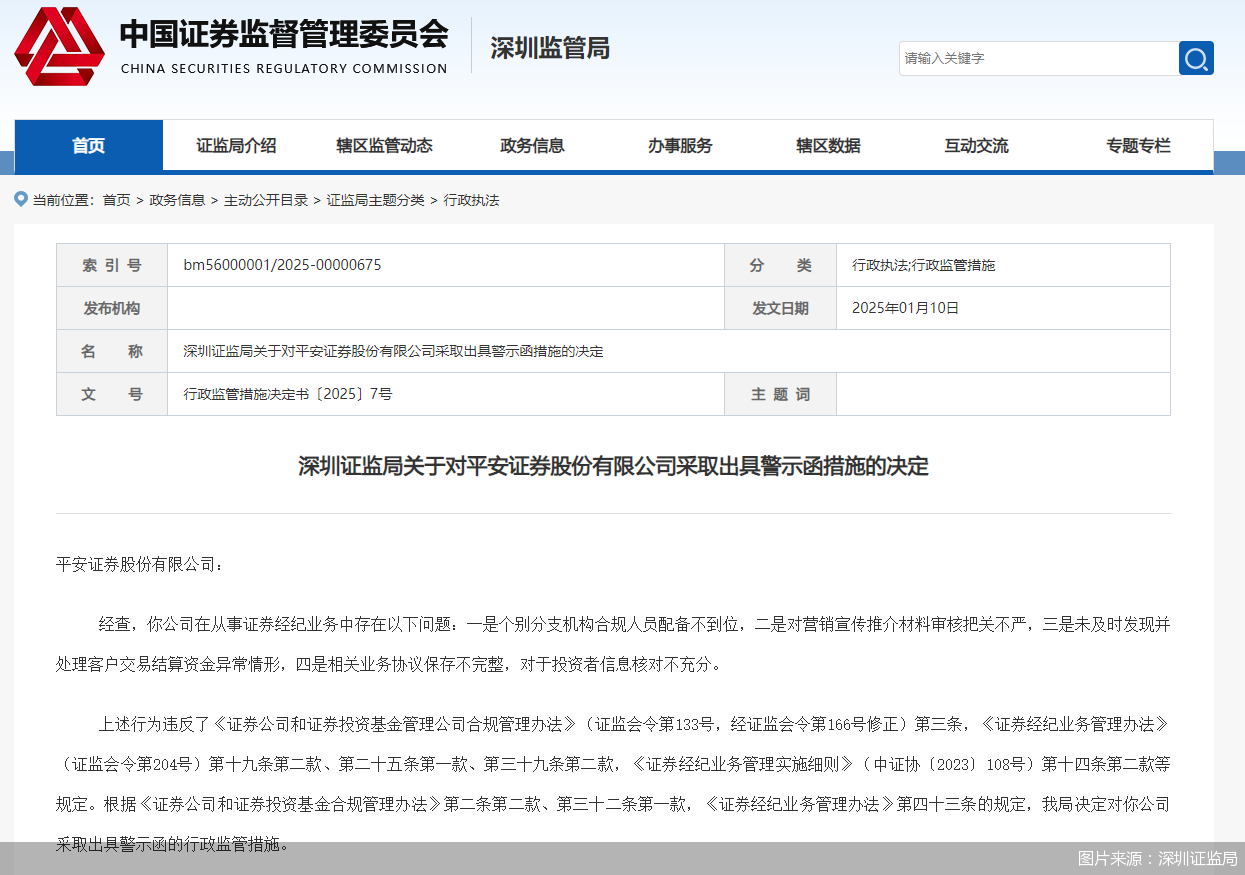Open the 办事服务 navigation item
1245x875 pixels.
[680, 146]
